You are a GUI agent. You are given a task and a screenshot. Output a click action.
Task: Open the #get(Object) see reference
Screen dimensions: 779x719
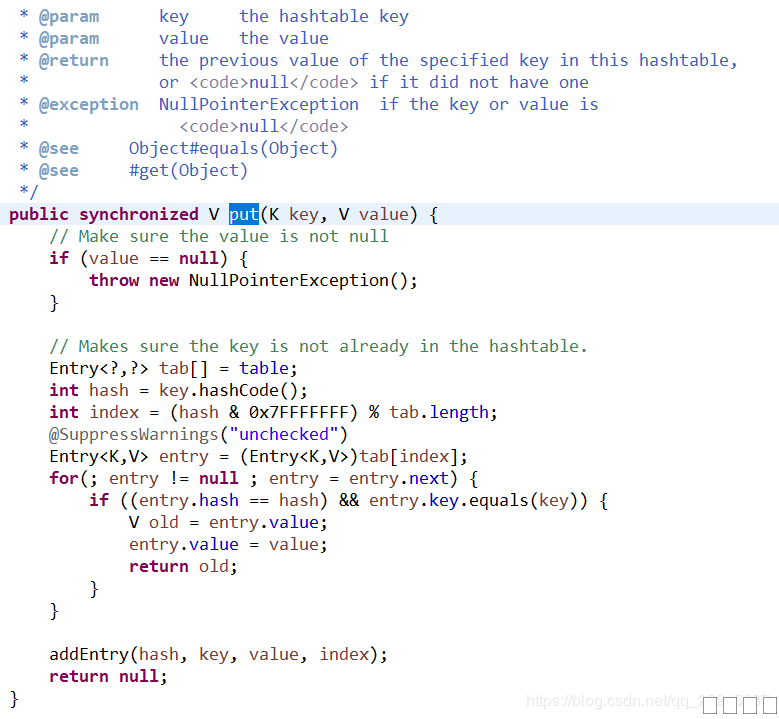click(x=188, y=170)
